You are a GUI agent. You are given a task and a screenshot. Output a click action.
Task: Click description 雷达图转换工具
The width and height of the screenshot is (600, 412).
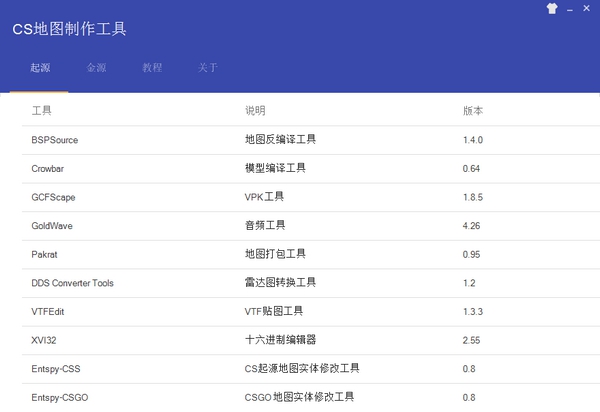280,282
